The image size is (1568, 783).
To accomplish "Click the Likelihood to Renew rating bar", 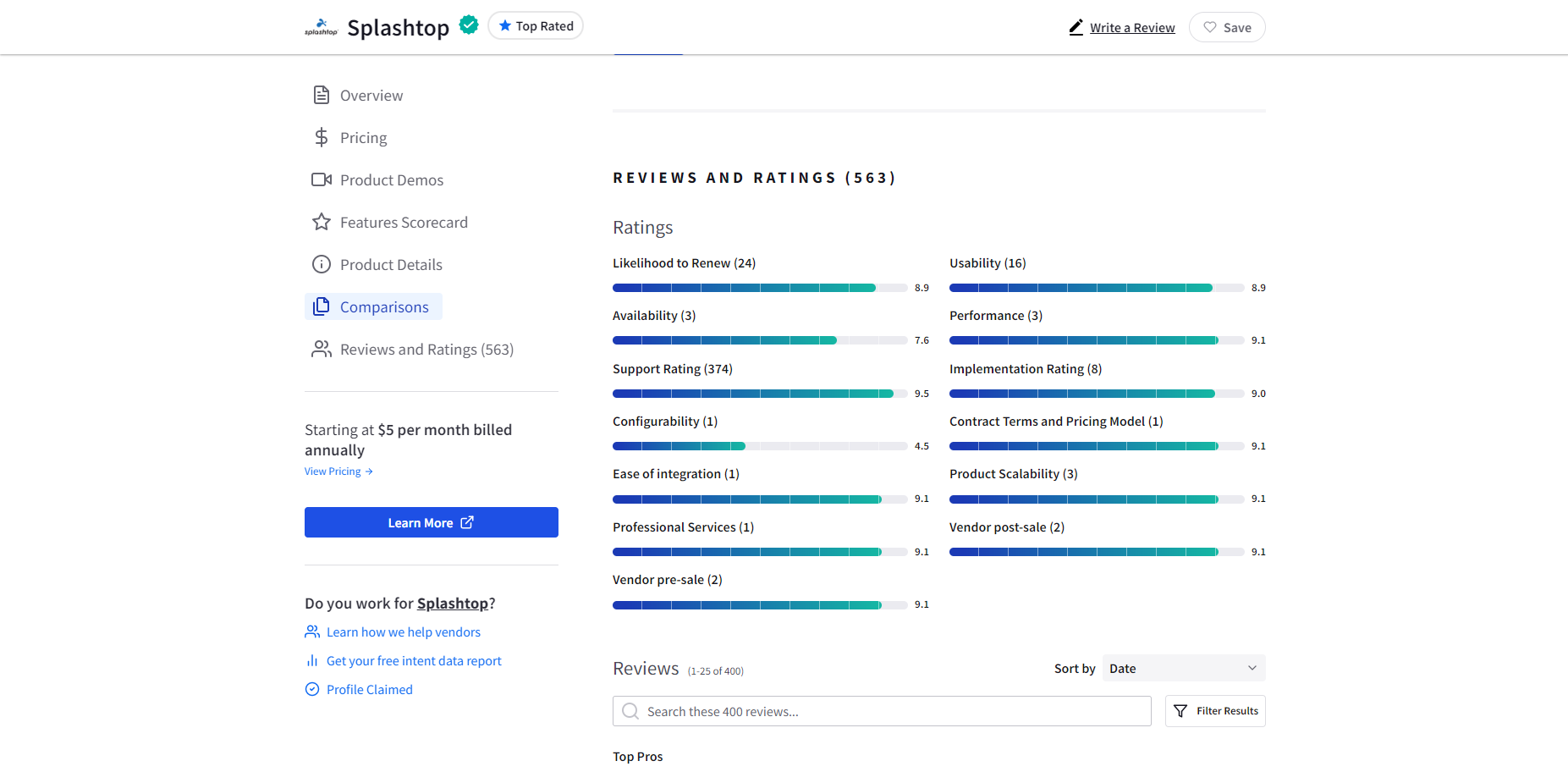I will tap(760, 288).
